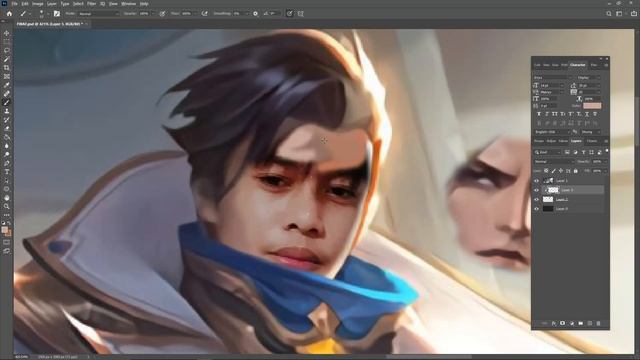640x360 pixels.
Task: Add a layer mask from Layers panel bottom
Action: [562, 323]
